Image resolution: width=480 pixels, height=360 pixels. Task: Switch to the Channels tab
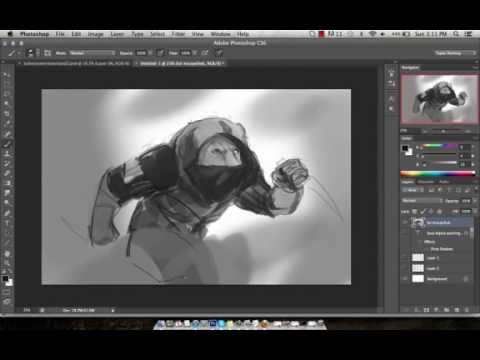click(x=426, y=182)
